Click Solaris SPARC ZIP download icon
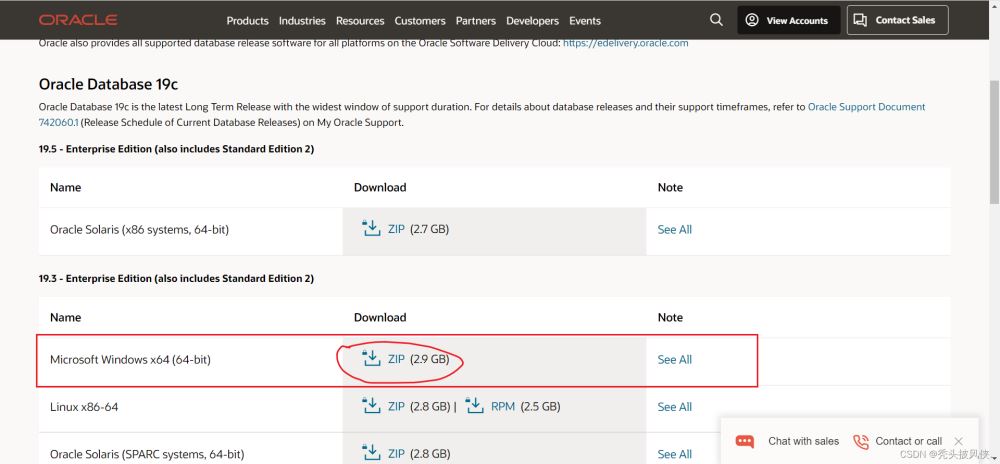 point(371,453)
